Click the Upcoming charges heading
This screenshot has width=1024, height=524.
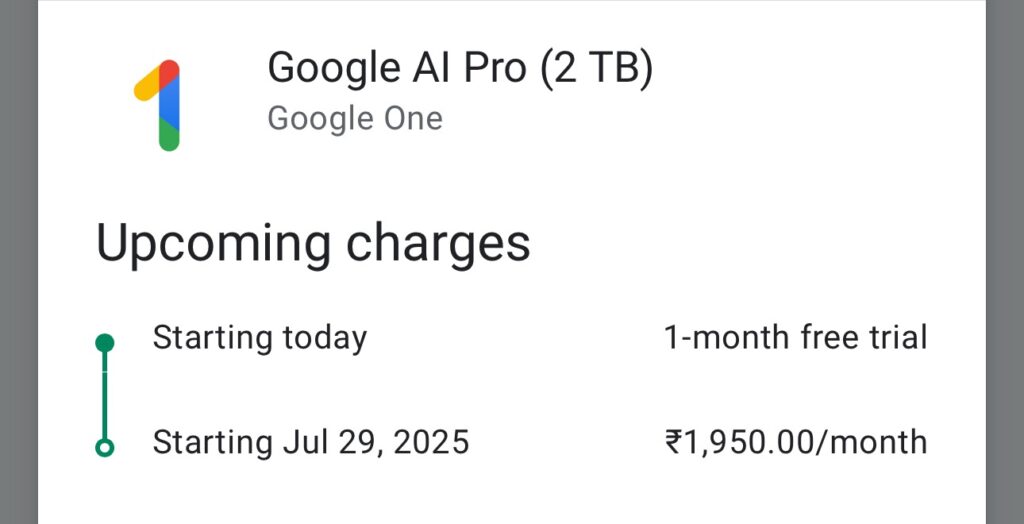313,245
